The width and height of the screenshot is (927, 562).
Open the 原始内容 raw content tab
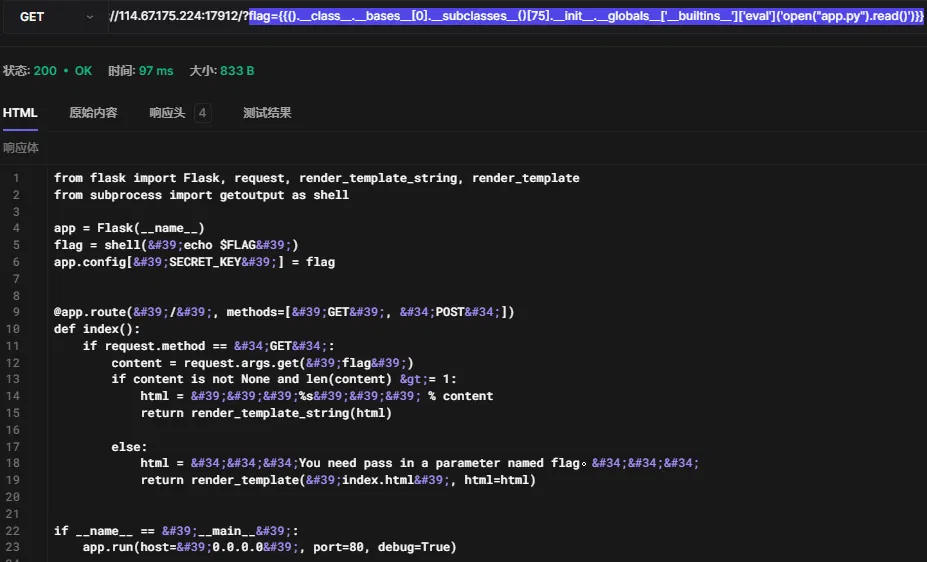pyautogui.click(x=93, y=113)
